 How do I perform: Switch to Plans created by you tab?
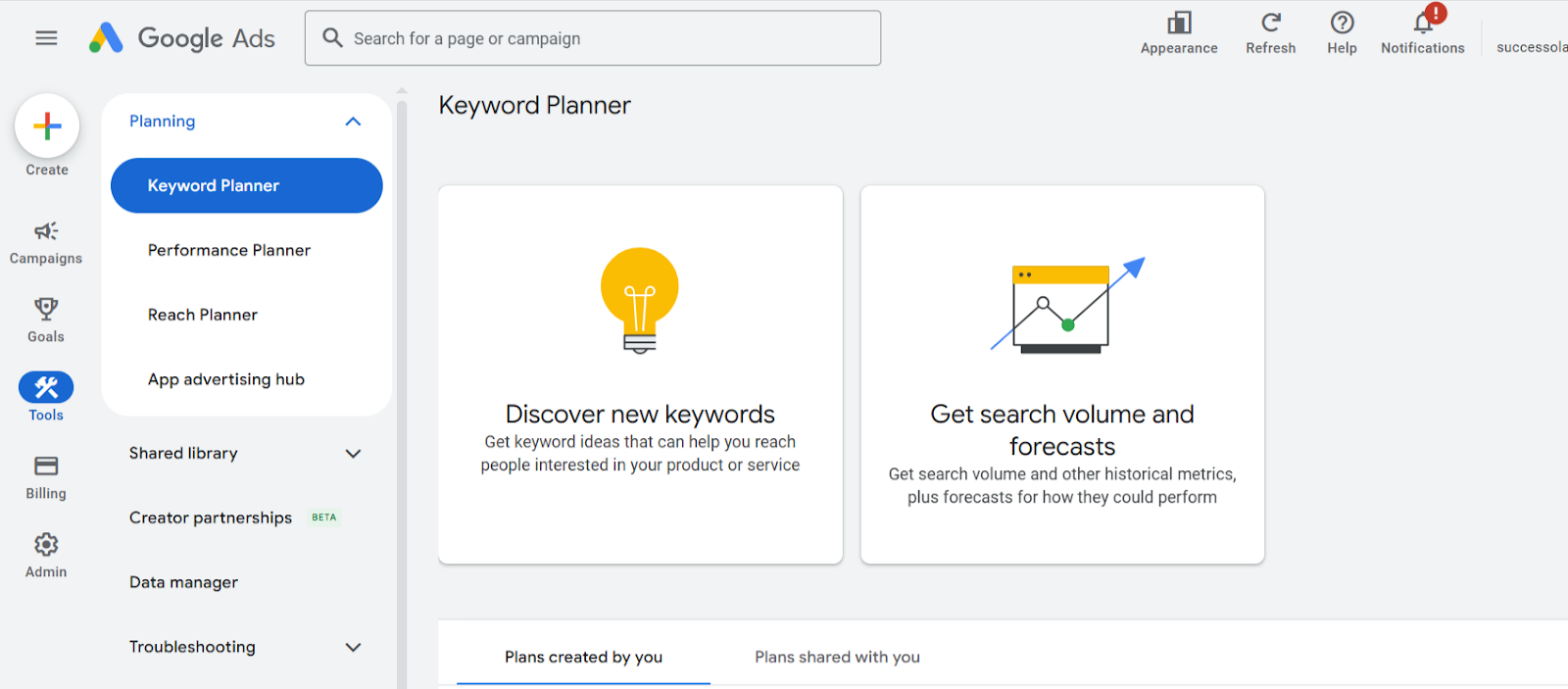584,657
